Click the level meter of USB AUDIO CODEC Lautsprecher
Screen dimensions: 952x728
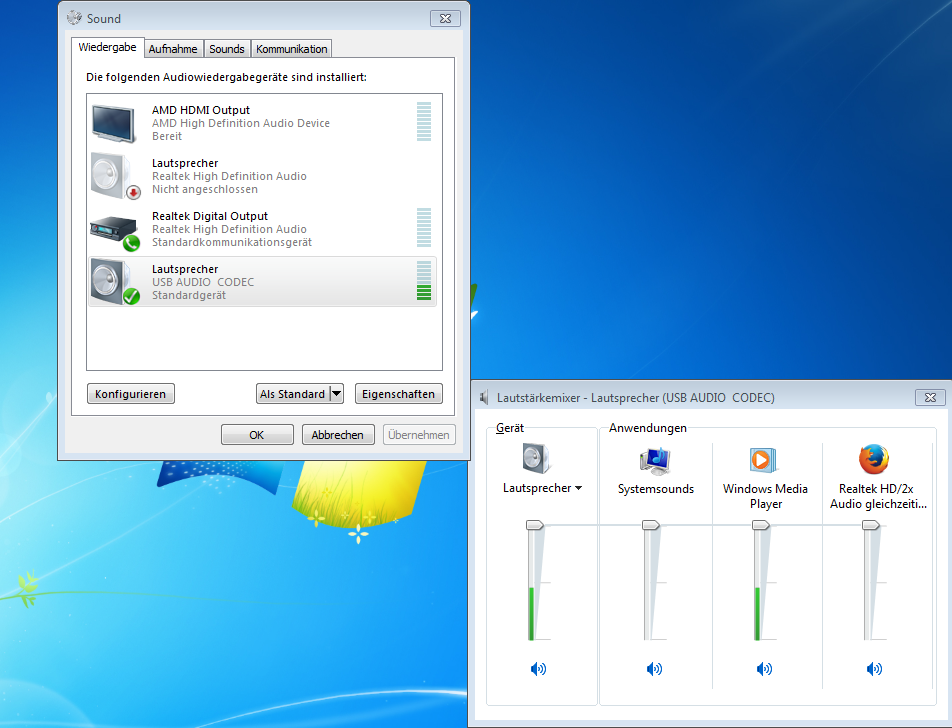coord(424,281)
